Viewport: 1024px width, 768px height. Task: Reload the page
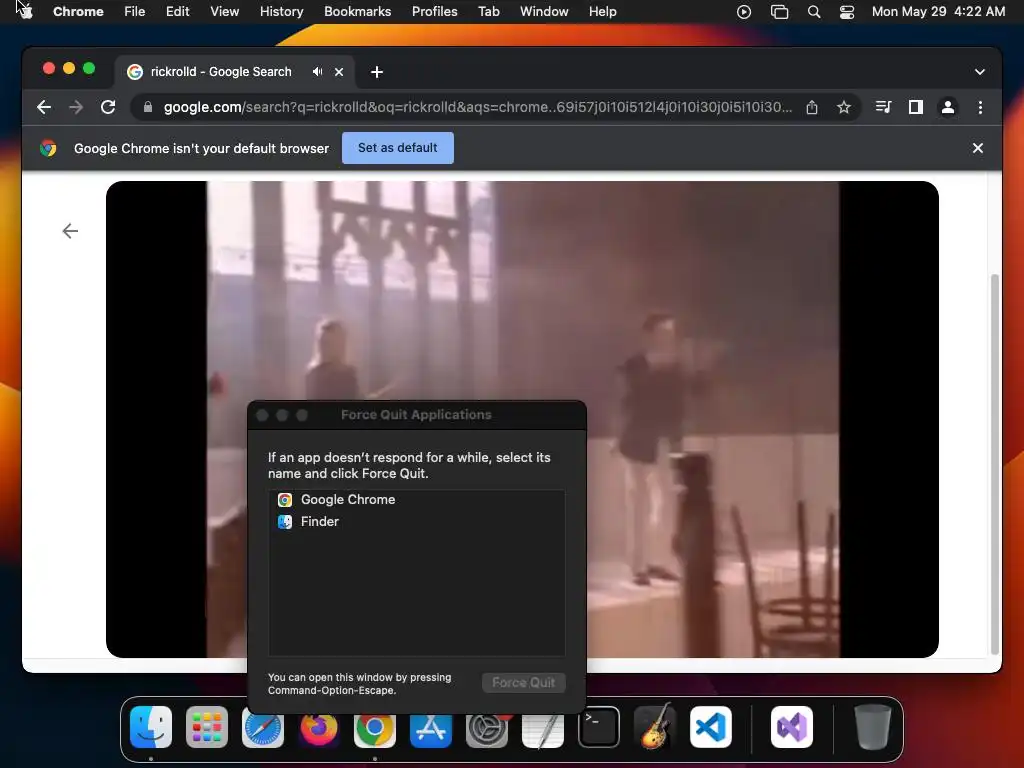pyautogui.click(x=108, y=107)
